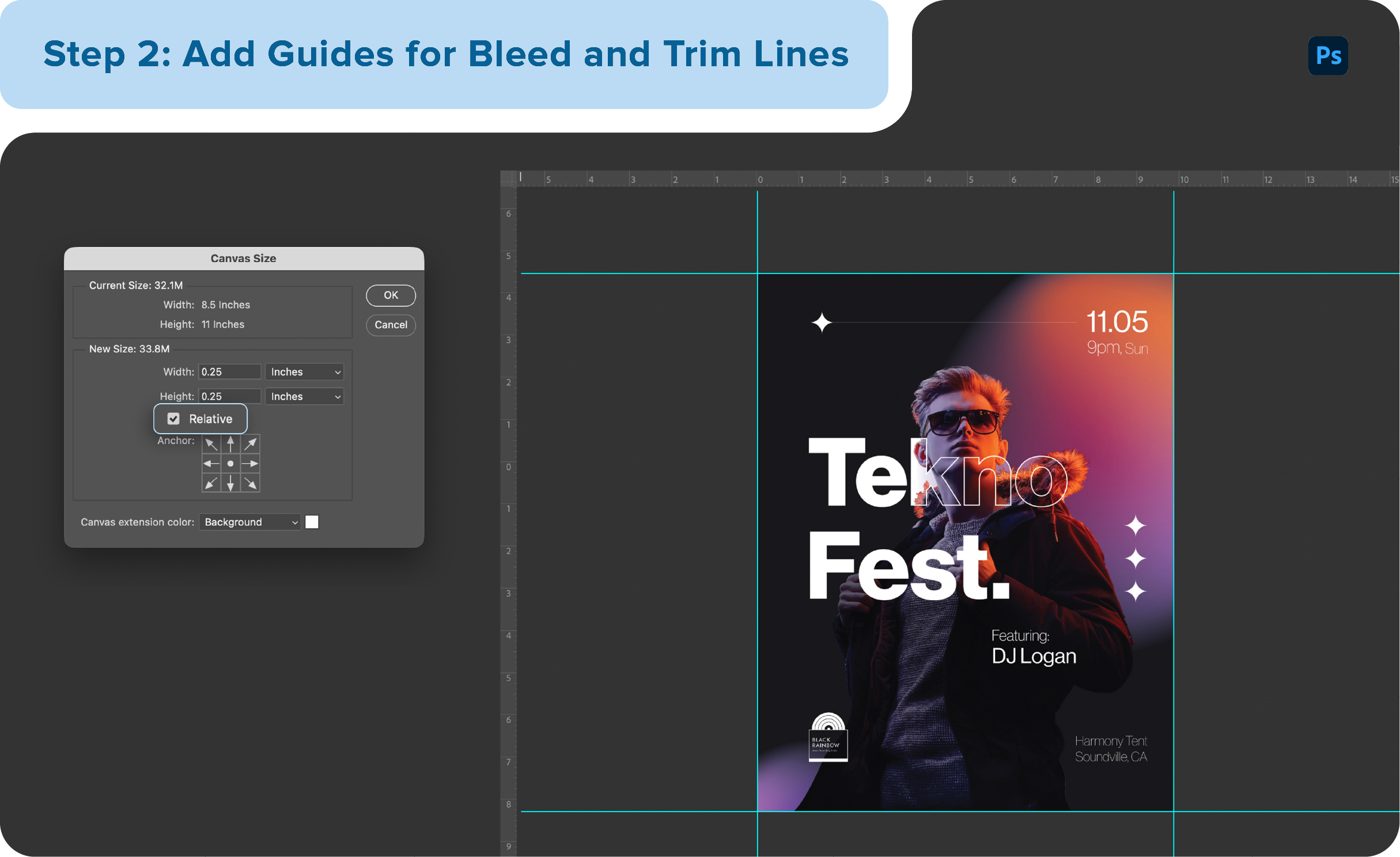Click the center anchor point
The width and height of the screenshot is (1400, 857).
tap(230, 463)
